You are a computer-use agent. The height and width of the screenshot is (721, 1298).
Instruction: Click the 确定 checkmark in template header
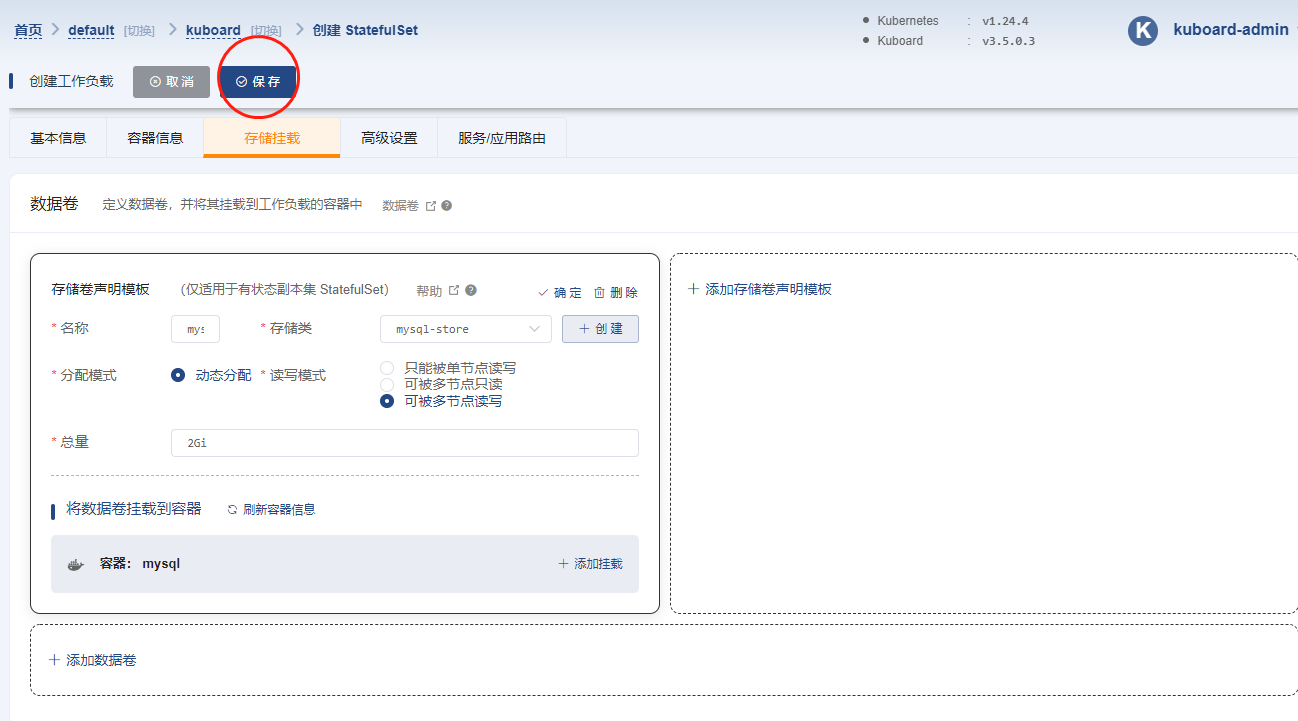543,293
